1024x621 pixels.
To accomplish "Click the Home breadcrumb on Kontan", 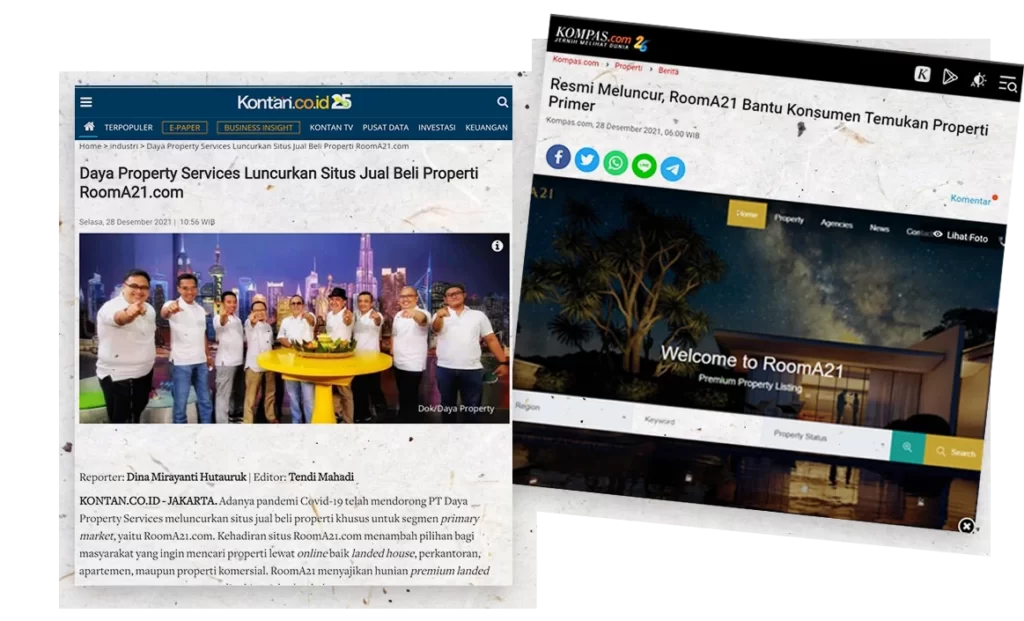I will (x=90, y=146).
